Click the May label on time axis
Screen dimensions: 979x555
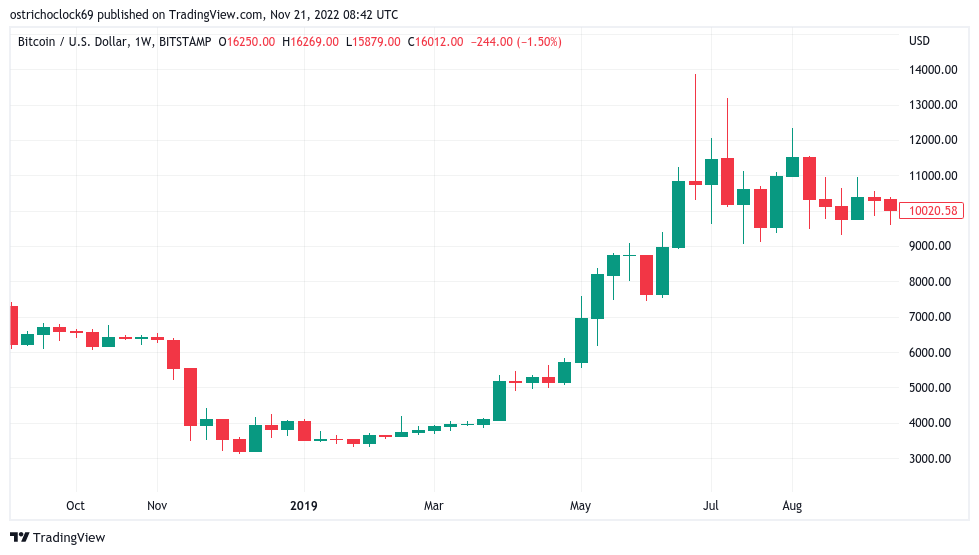pos(581,506)
